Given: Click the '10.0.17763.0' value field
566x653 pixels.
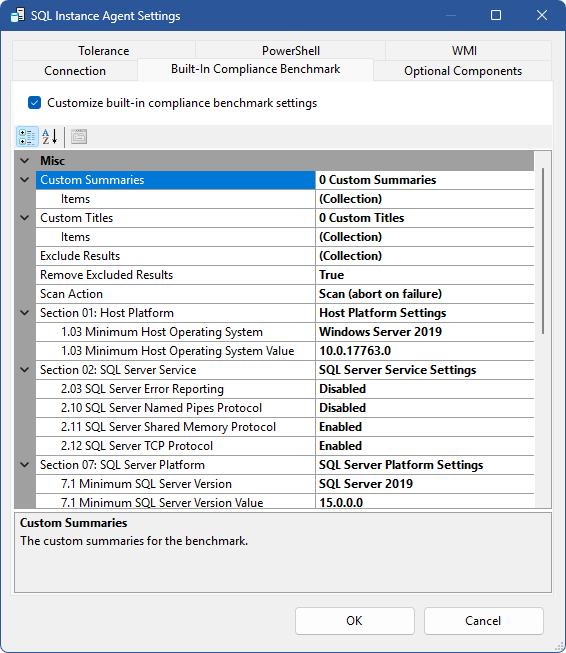Looking at the screenshot, I should click(x=425, y=351).
